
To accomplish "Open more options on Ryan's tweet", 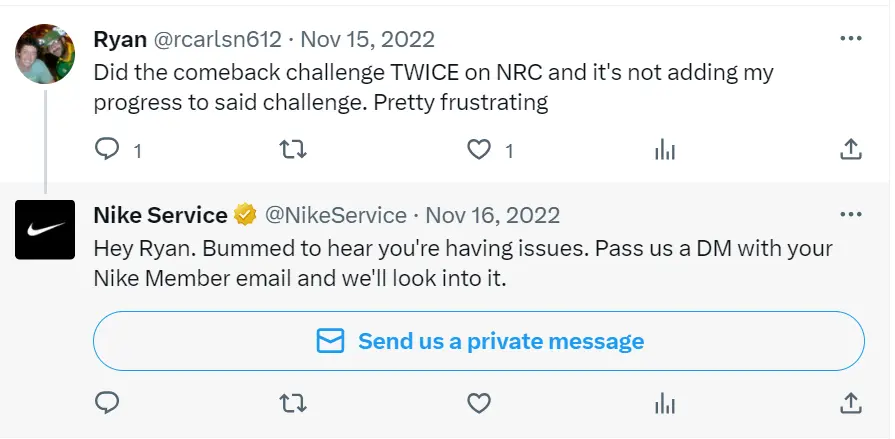I will tap(850, 39).
